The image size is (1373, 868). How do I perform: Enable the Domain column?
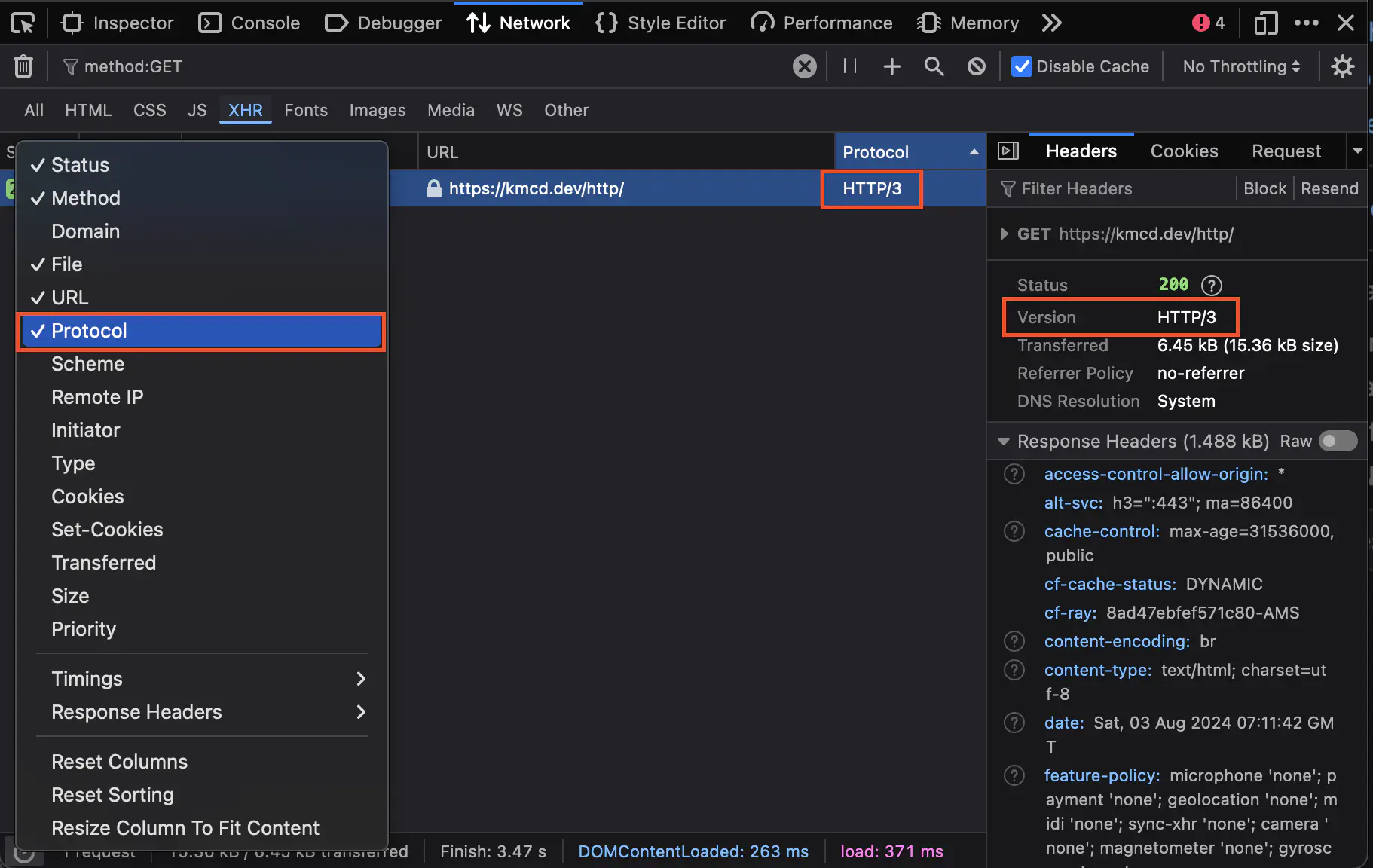click(x=85, y=231)
